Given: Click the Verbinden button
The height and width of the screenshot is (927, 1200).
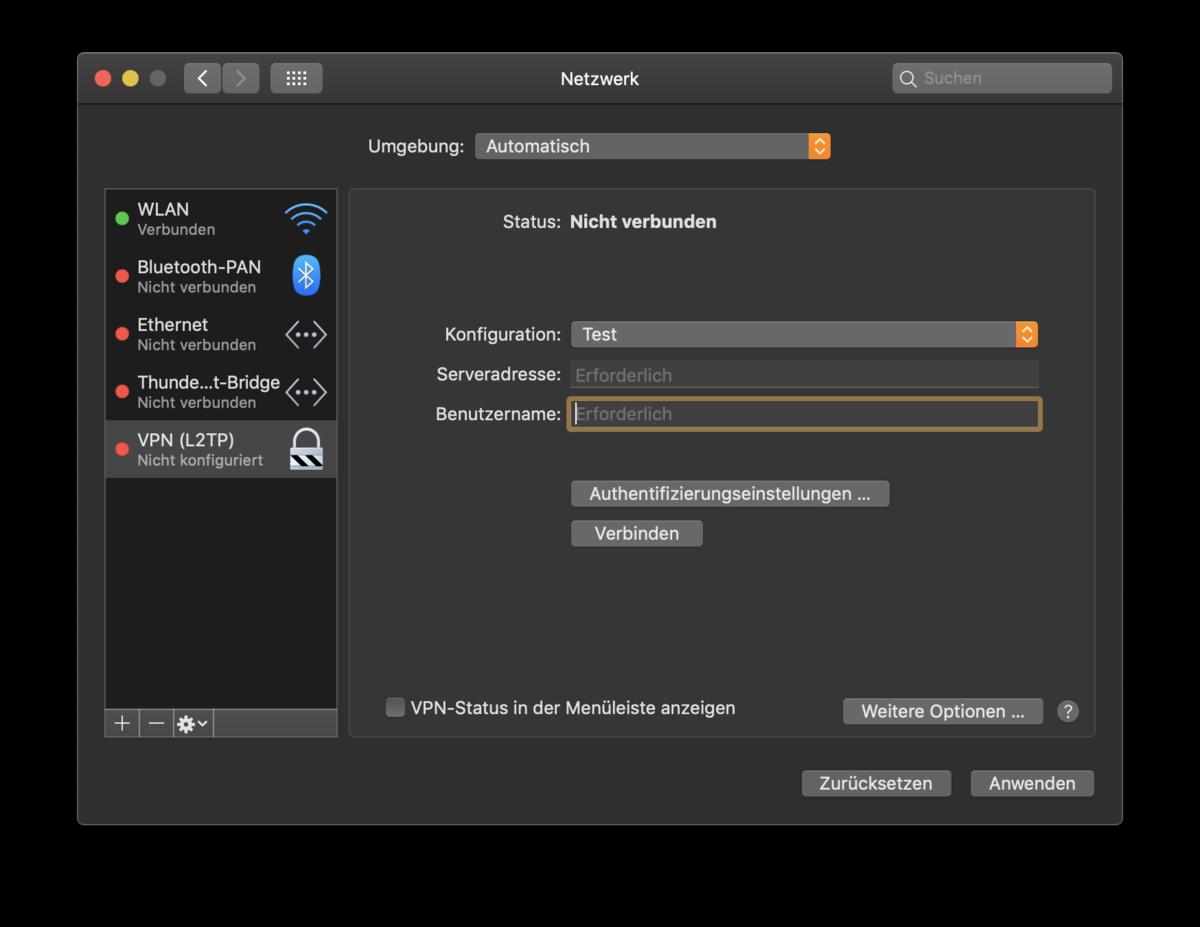Looking at the screenshot, I should coord(637,533).
